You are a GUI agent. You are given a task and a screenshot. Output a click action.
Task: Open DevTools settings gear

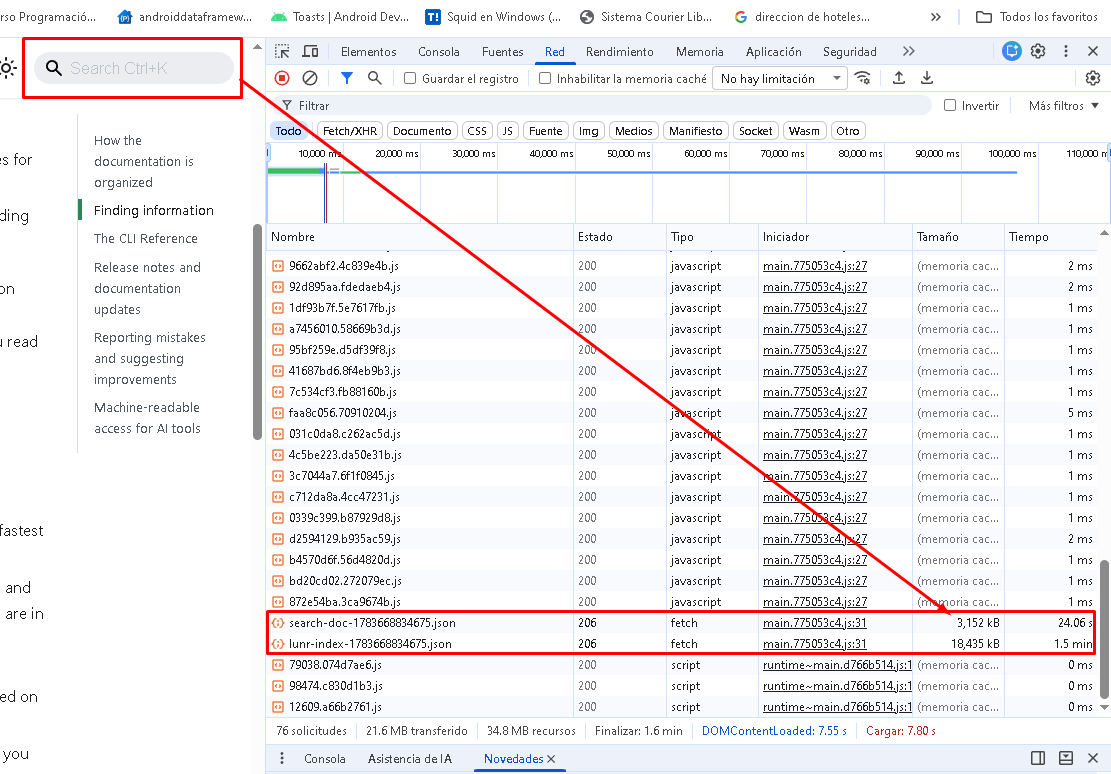[1038, 51]
